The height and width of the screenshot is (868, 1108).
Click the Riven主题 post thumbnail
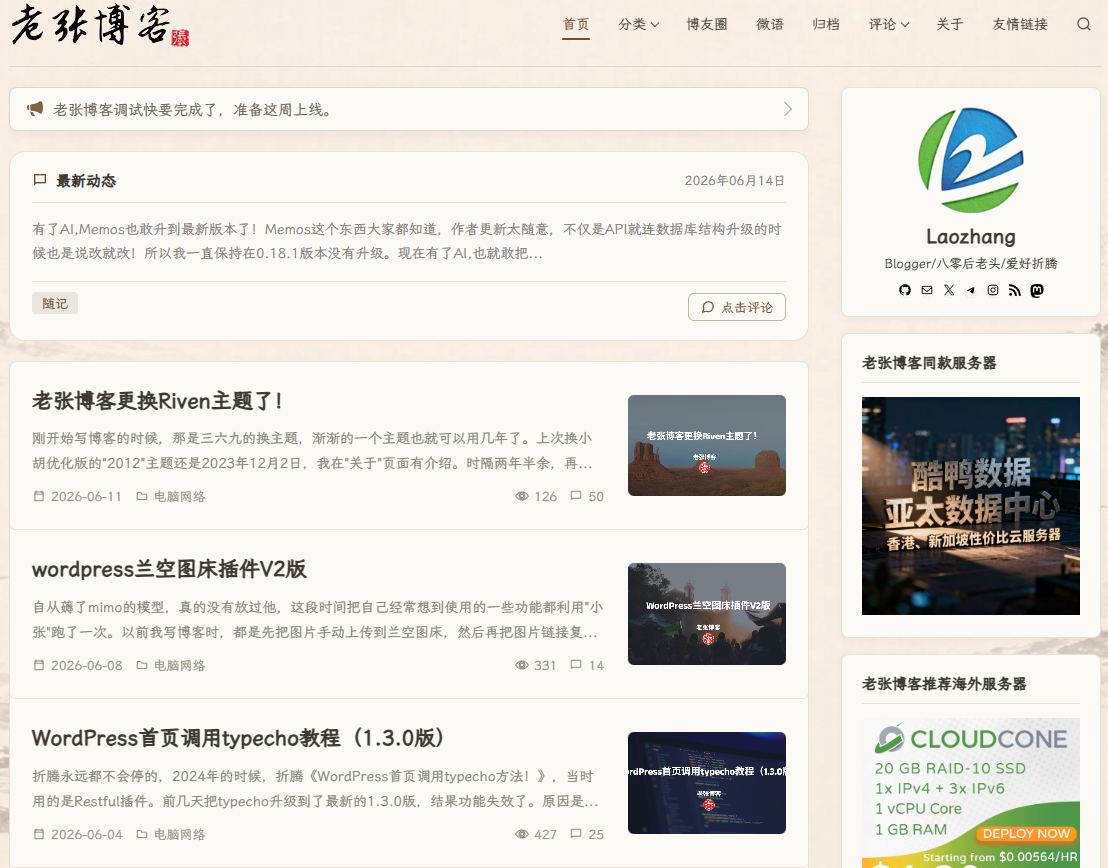[707, 445]
